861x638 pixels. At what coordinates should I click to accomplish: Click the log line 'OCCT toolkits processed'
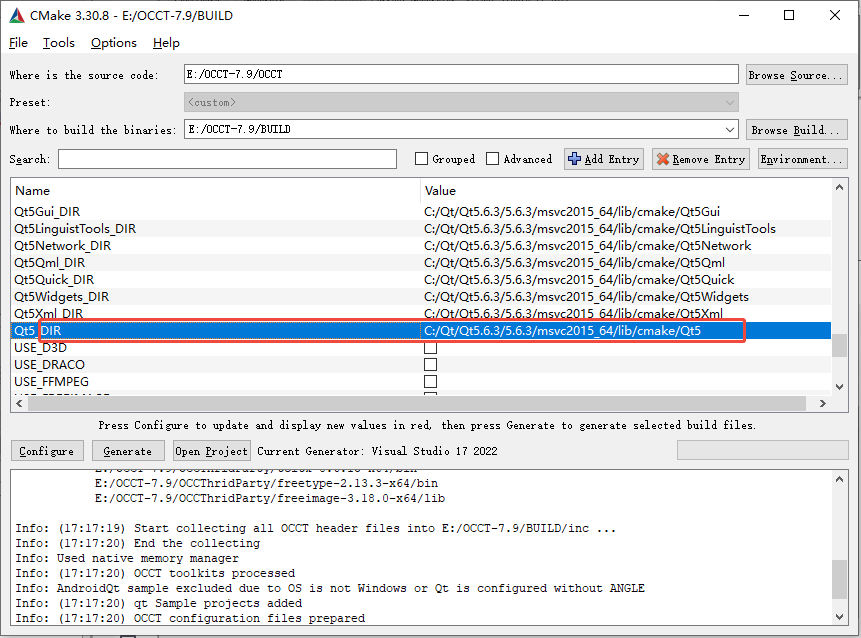point(155,573)
